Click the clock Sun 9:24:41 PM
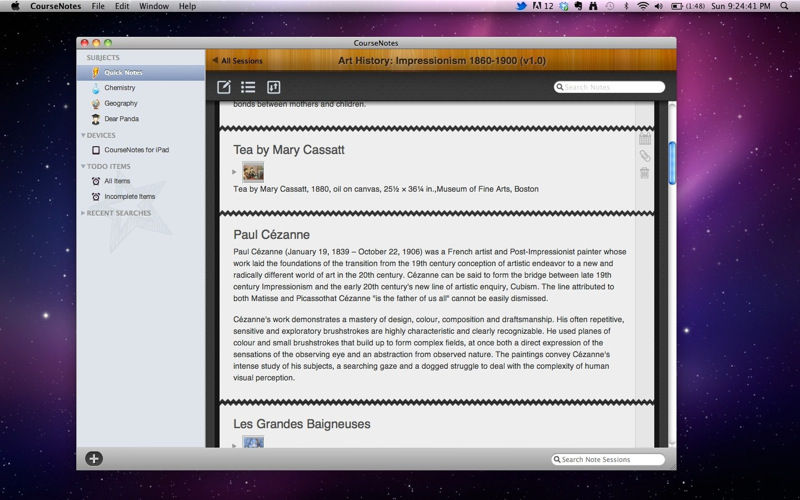 (741, 6)
